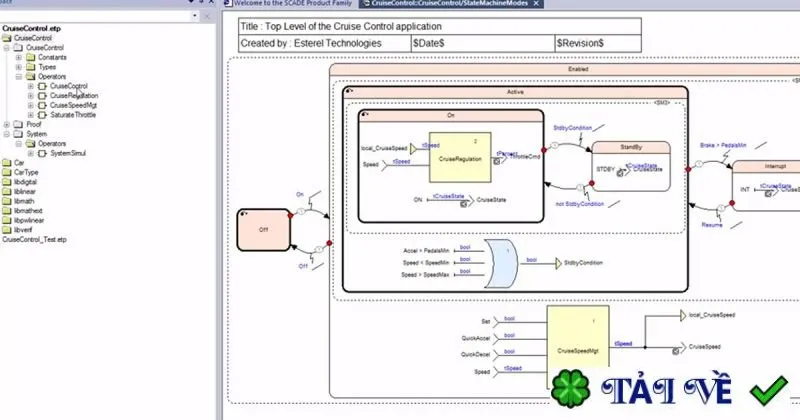Click the Speed > SpeedMax input label

click(x=425, y=275)
